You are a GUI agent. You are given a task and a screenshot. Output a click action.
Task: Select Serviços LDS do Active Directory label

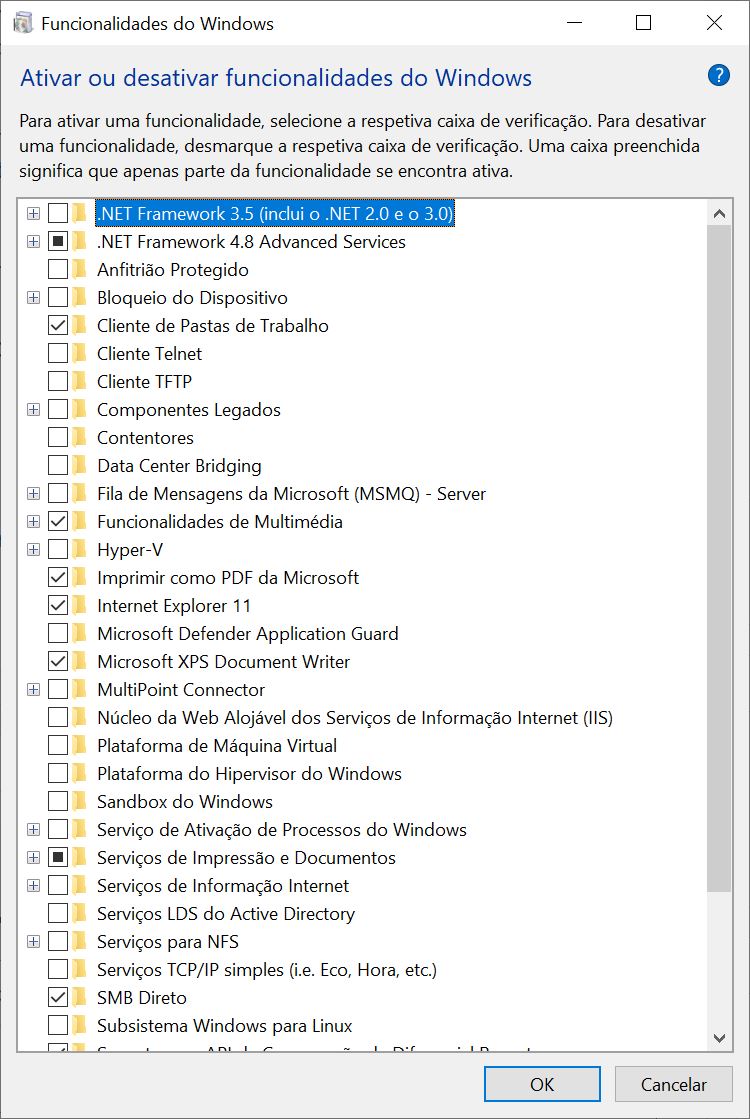click(226, 913)
